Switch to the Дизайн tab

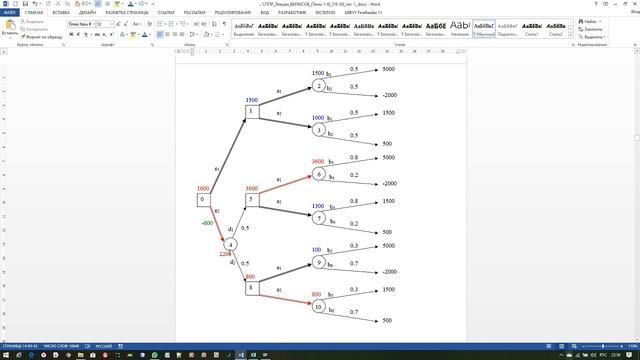[x=87, y=13]
